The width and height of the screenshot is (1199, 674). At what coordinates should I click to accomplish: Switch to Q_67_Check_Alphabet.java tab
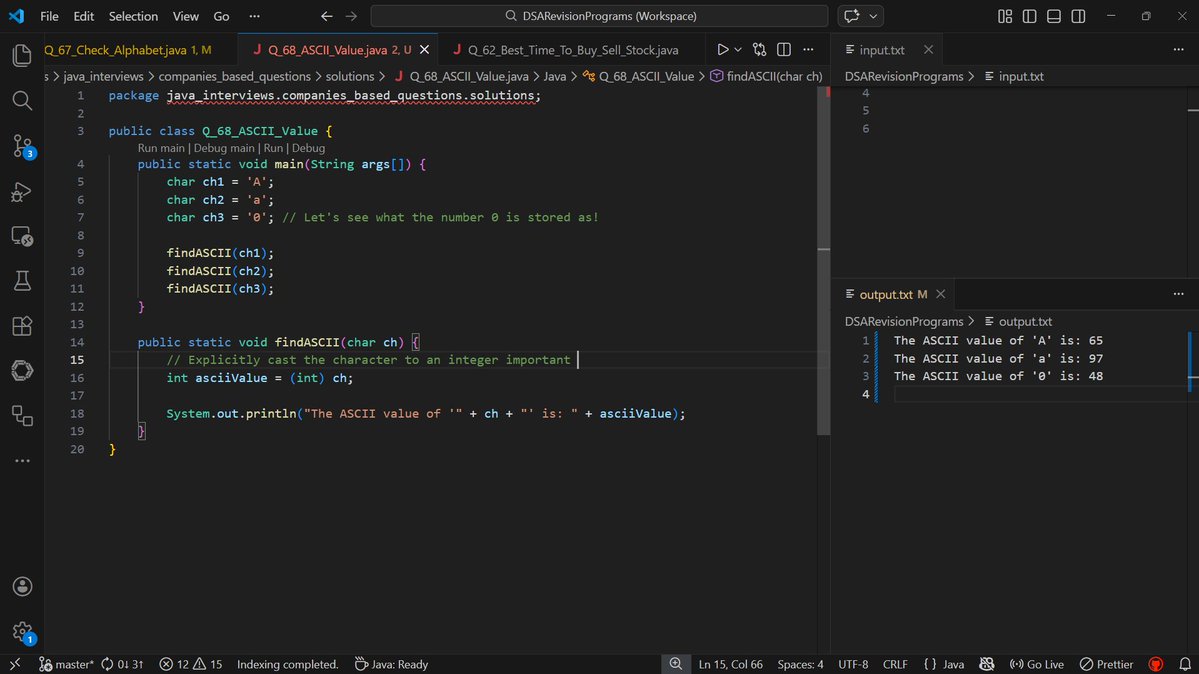tap(128, 50)
